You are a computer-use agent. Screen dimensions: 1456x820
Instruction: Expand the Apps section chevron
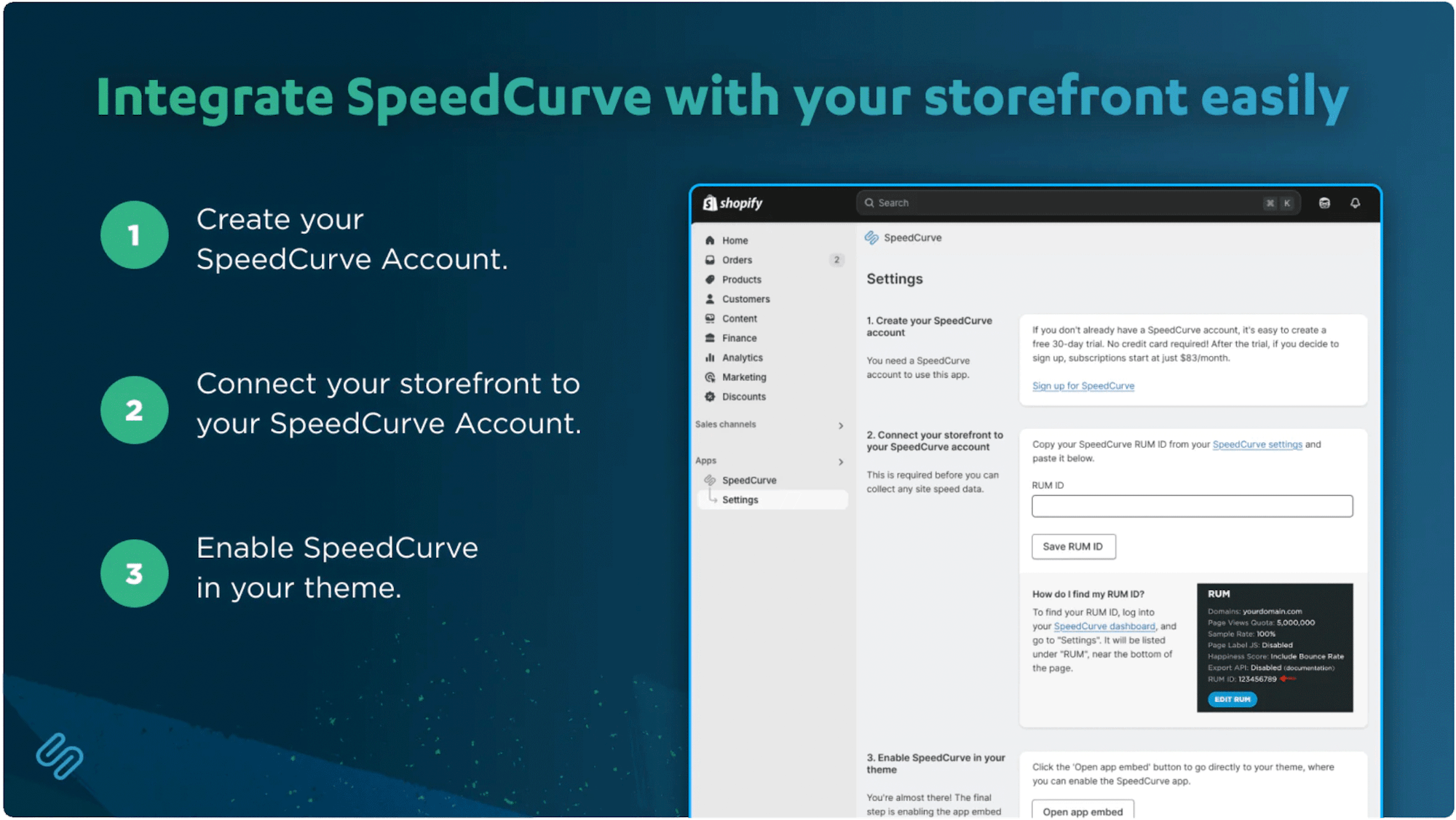pos(841,462)
